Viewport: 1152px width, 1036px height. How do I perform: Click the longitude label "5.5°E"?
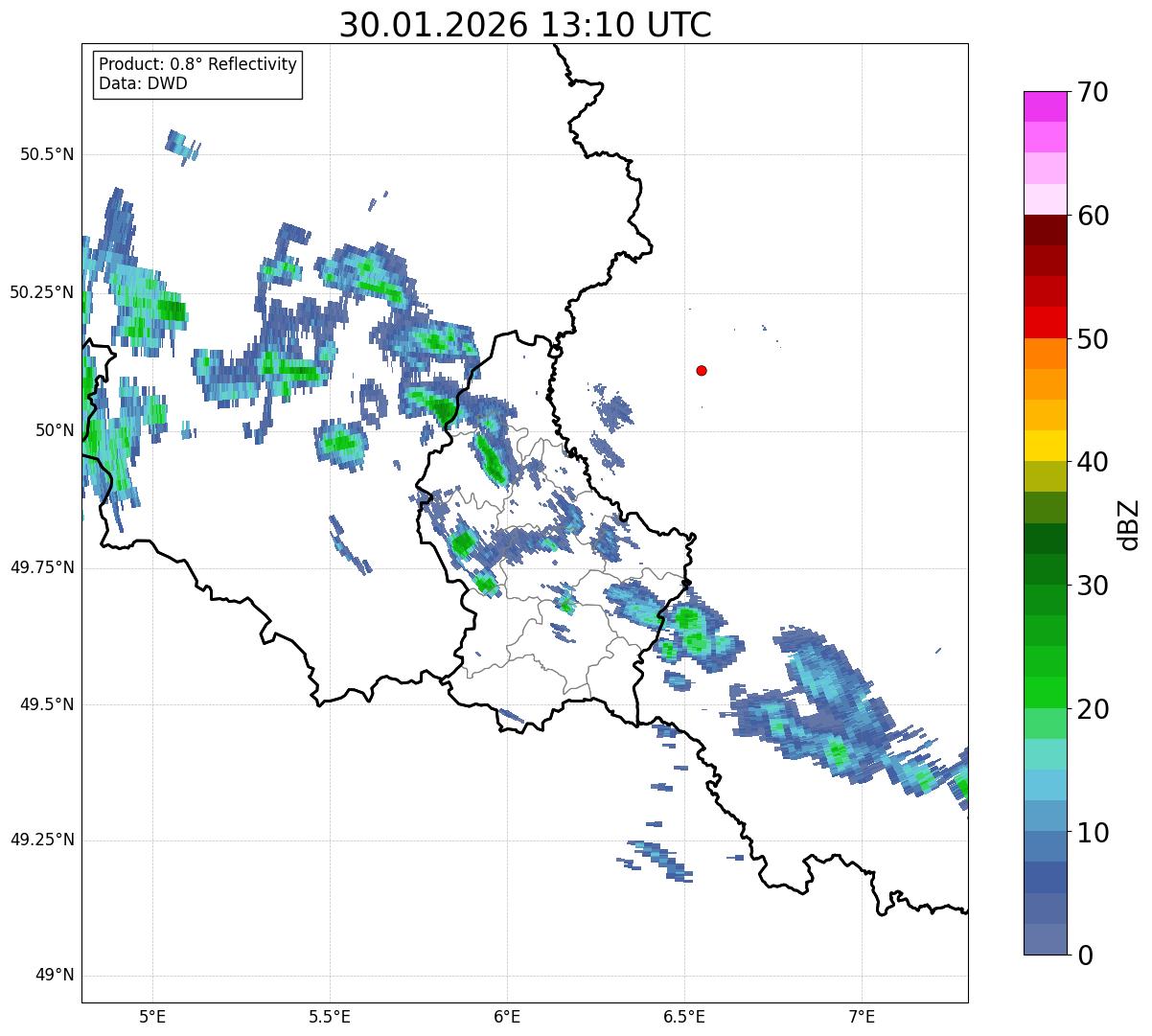pyautogui.click(x=330, y=1016)
